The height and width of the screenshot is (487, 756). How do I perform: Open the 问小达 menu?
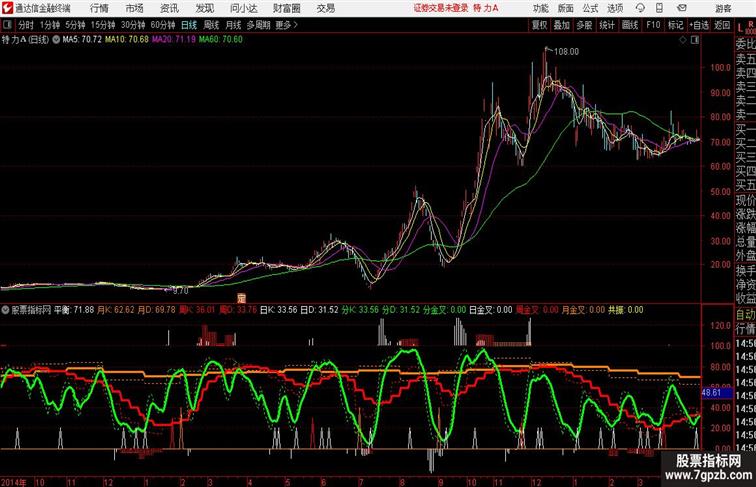tap(244, 8)
